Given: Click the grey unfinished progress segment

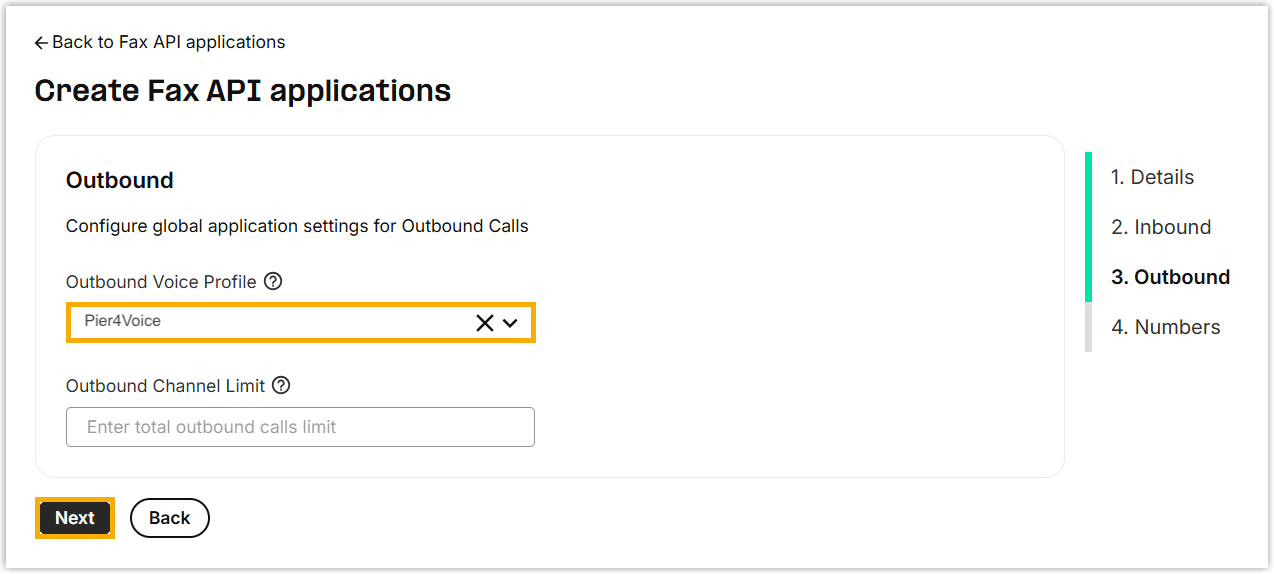Looking at the screenshot, I should pos(1088,327).
